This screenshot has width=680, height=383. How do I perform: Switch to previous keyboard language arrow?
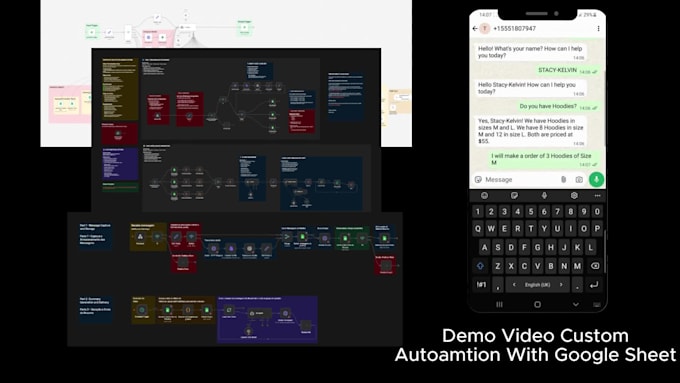tap(514, 285)
